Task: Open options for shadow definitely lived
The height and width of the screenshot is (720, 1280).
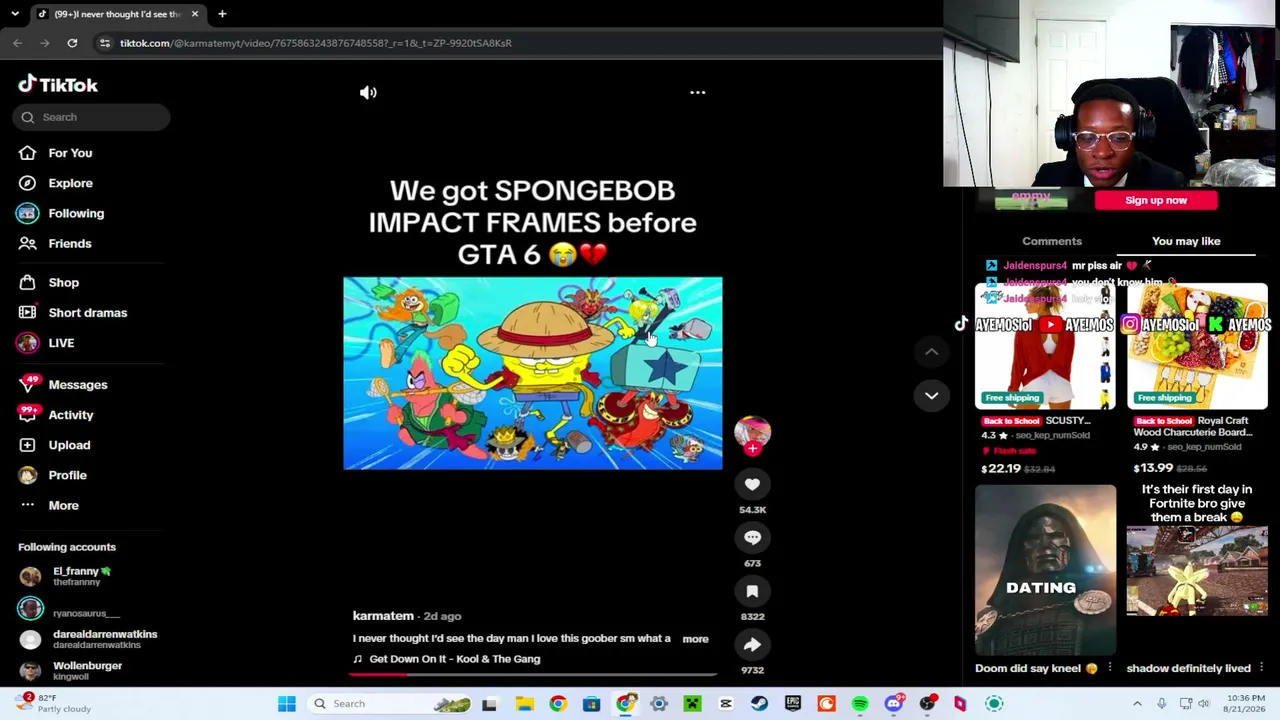Action: click(x=1261, y=668)
